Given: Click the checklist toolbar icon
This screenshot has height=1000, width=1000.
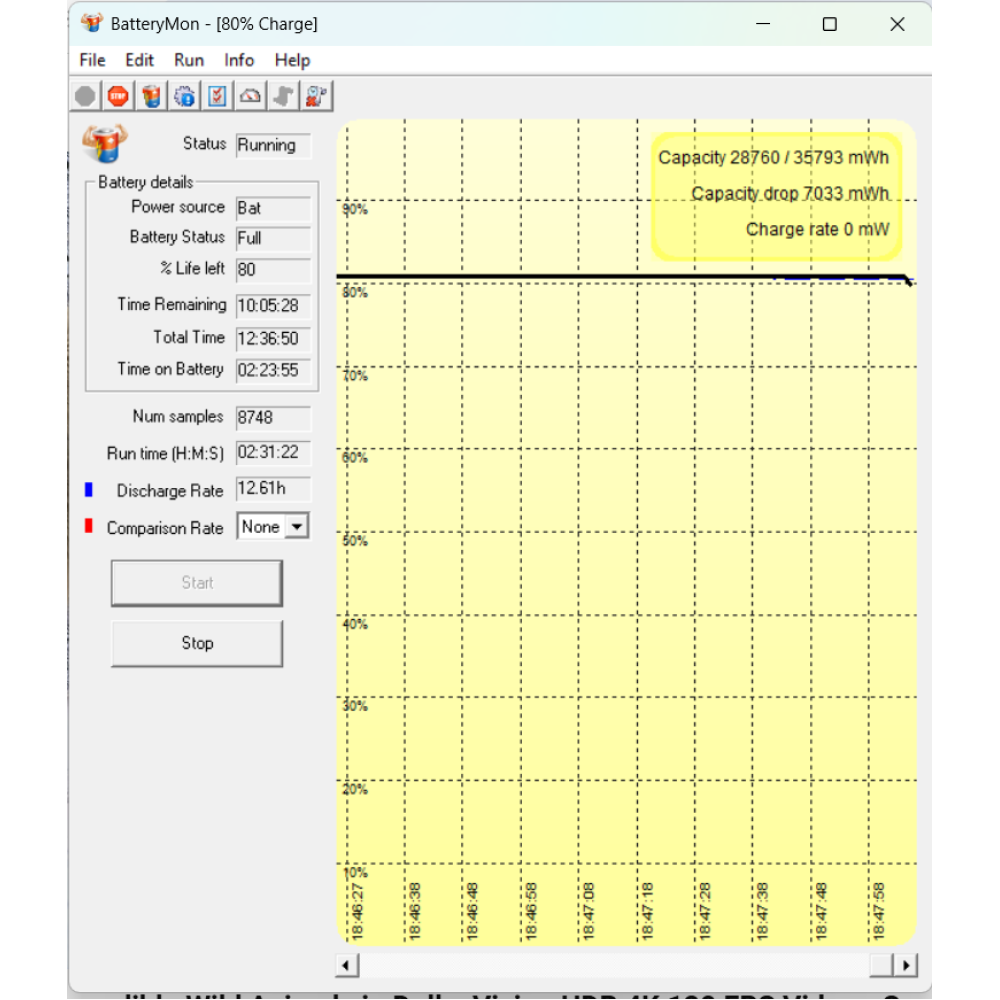Looking at the screenshot, I should coord(218,96).
